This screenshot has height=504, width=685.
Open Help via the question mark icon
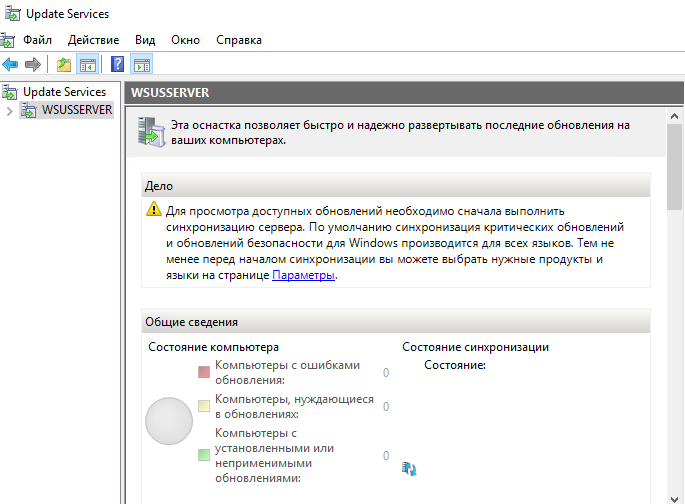(118, 65)
